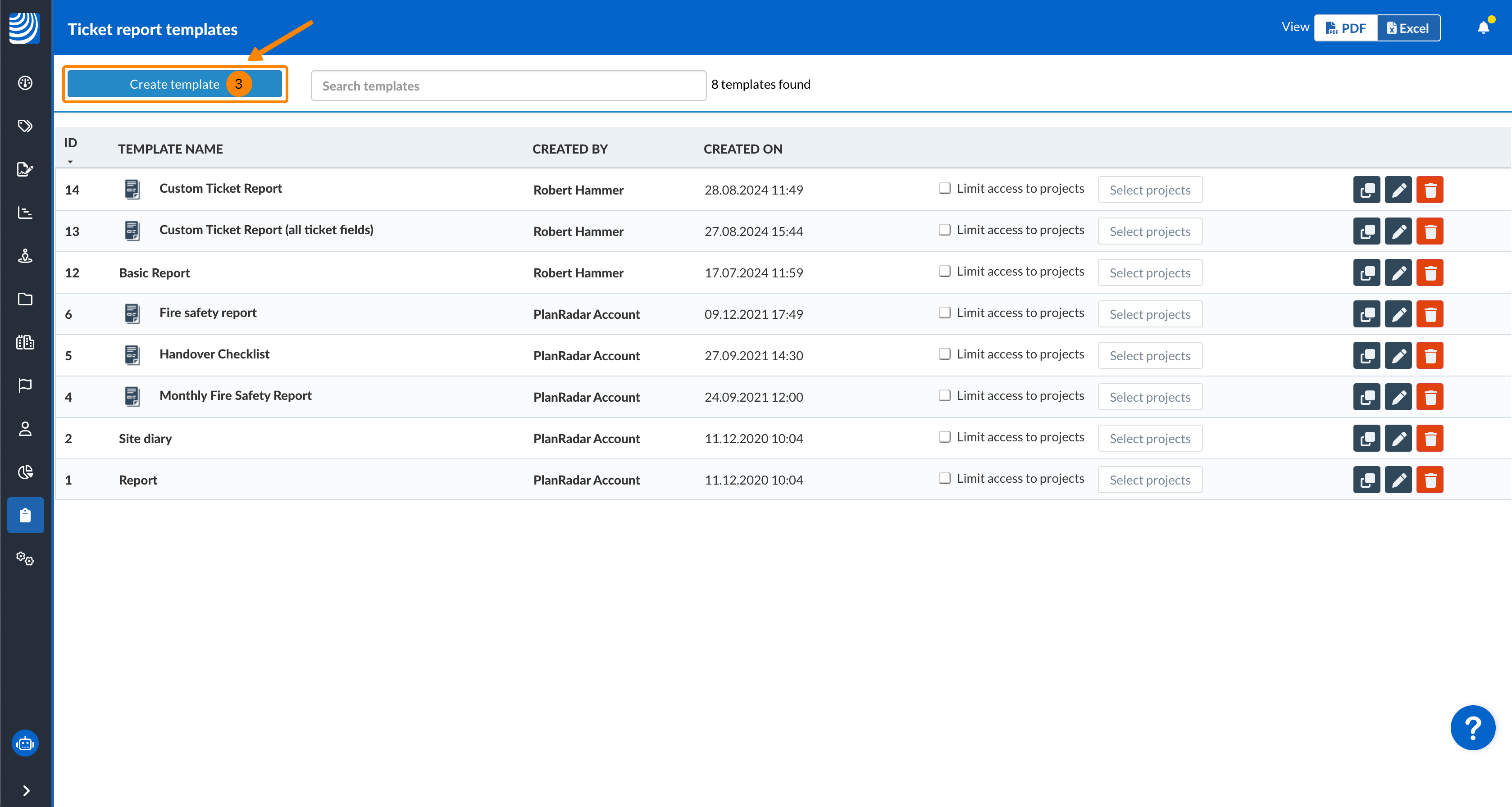The height and width of the screenshot is (807, 1512).
Task: Delete the Site diary template
Action: [x=1429, y=439]
